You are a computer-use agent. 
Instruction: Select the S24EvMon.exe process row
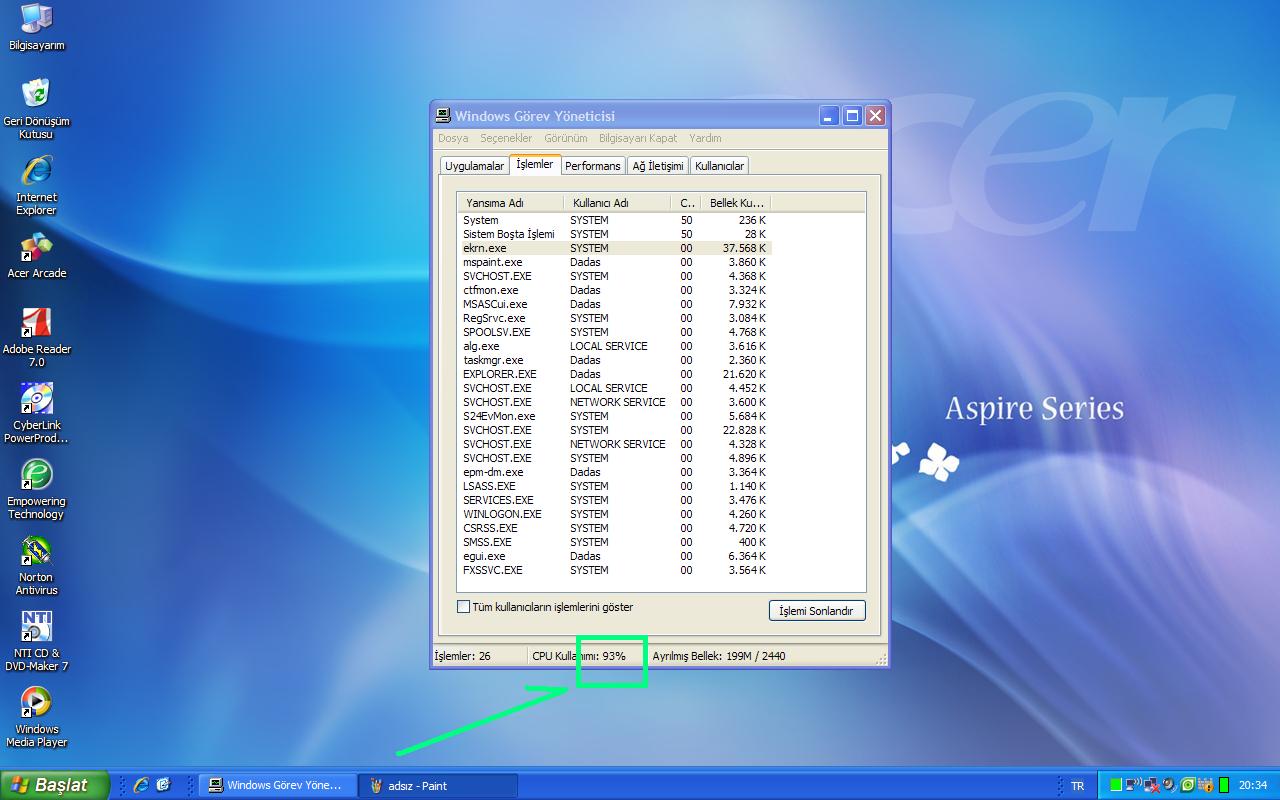tap(615, 416)
